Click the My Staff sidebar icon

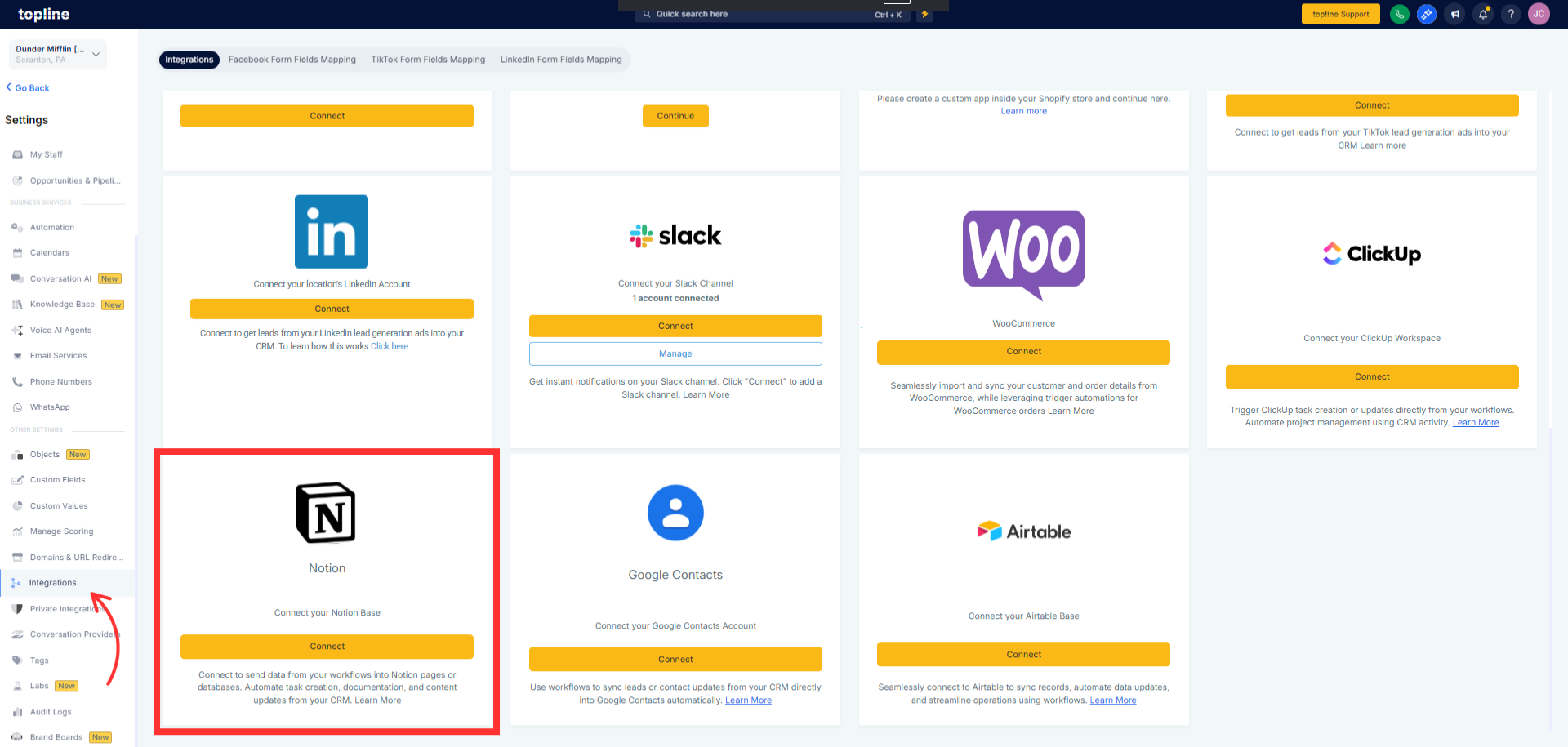pyautogui.click(x=17, y=154)
